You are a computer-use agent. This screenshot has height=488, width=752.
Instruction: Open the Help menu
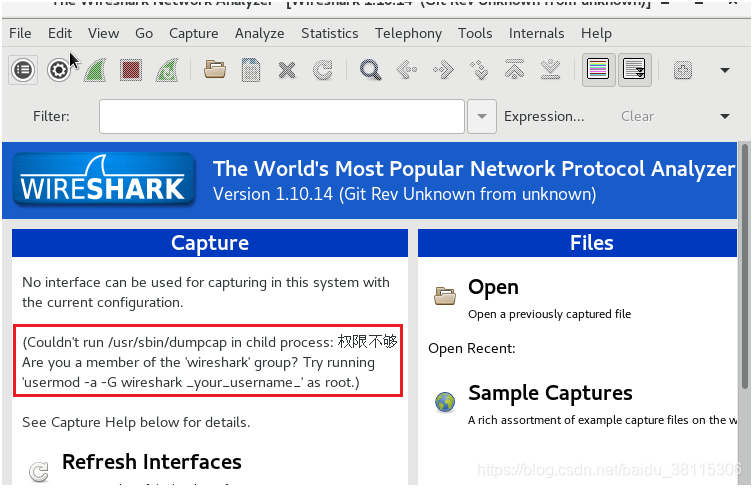(596, 34)
